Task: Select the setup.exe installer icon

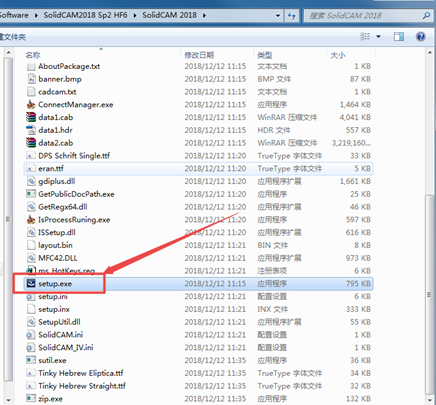Action: coord(31,283)
